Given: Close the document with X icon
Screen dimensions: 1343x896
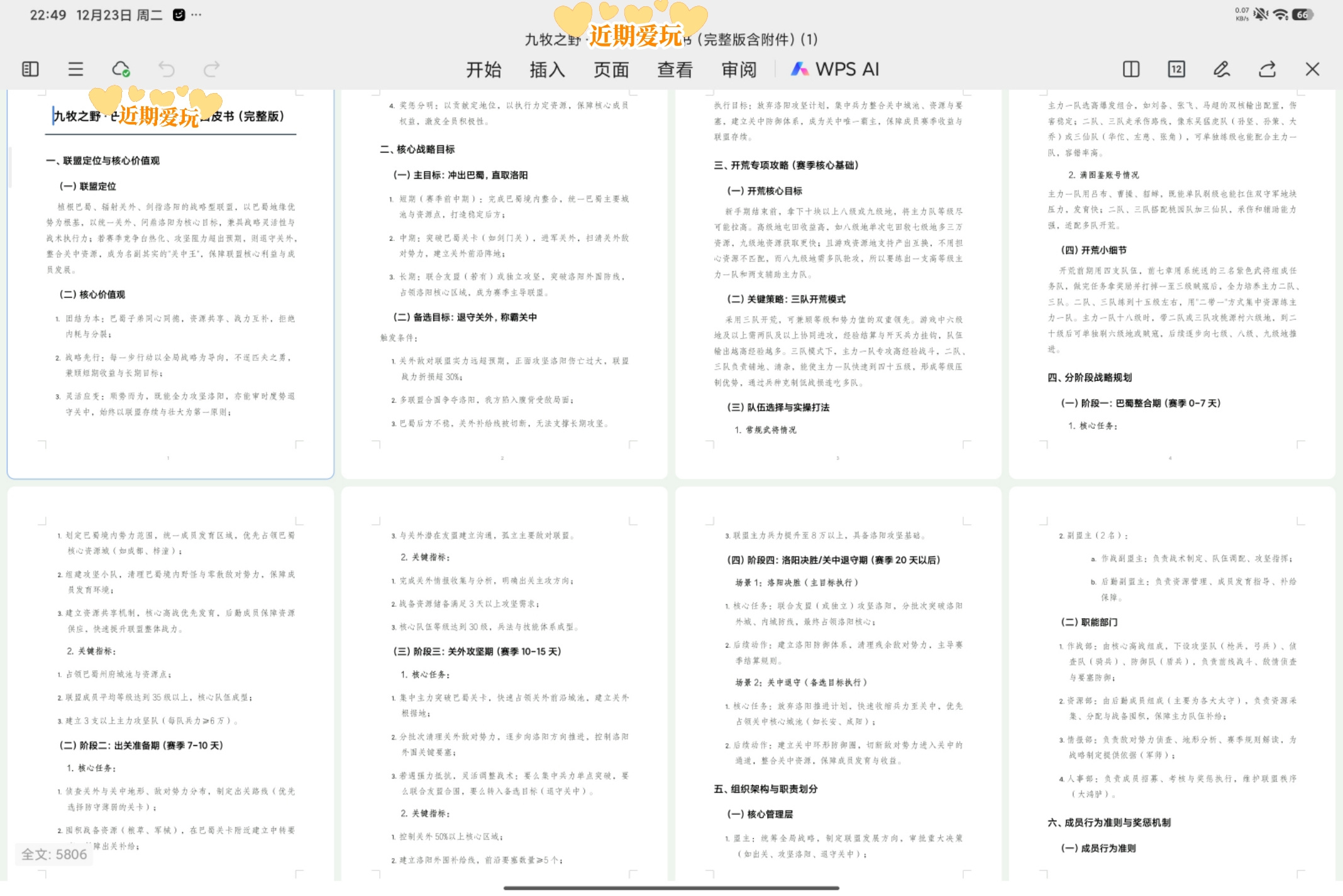Looking at the screenshot, I should (1312, 69).
